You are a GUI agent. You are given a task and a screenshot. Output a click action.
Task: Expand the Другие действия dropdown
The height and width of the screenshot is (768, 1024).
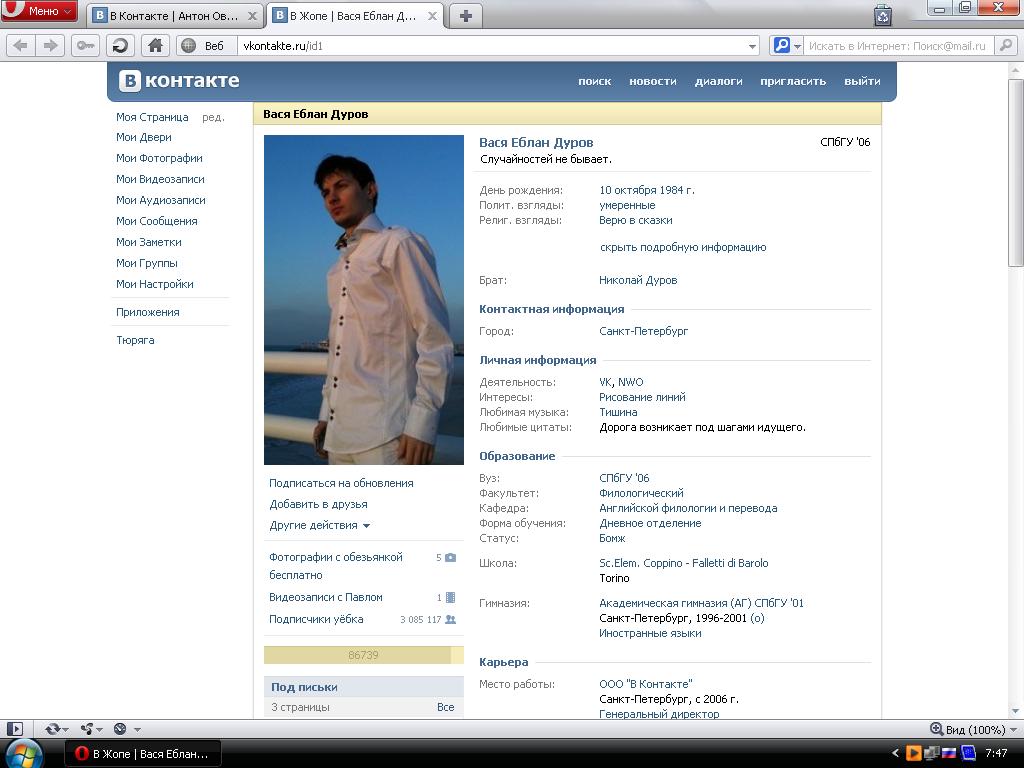tap(319, 525)
